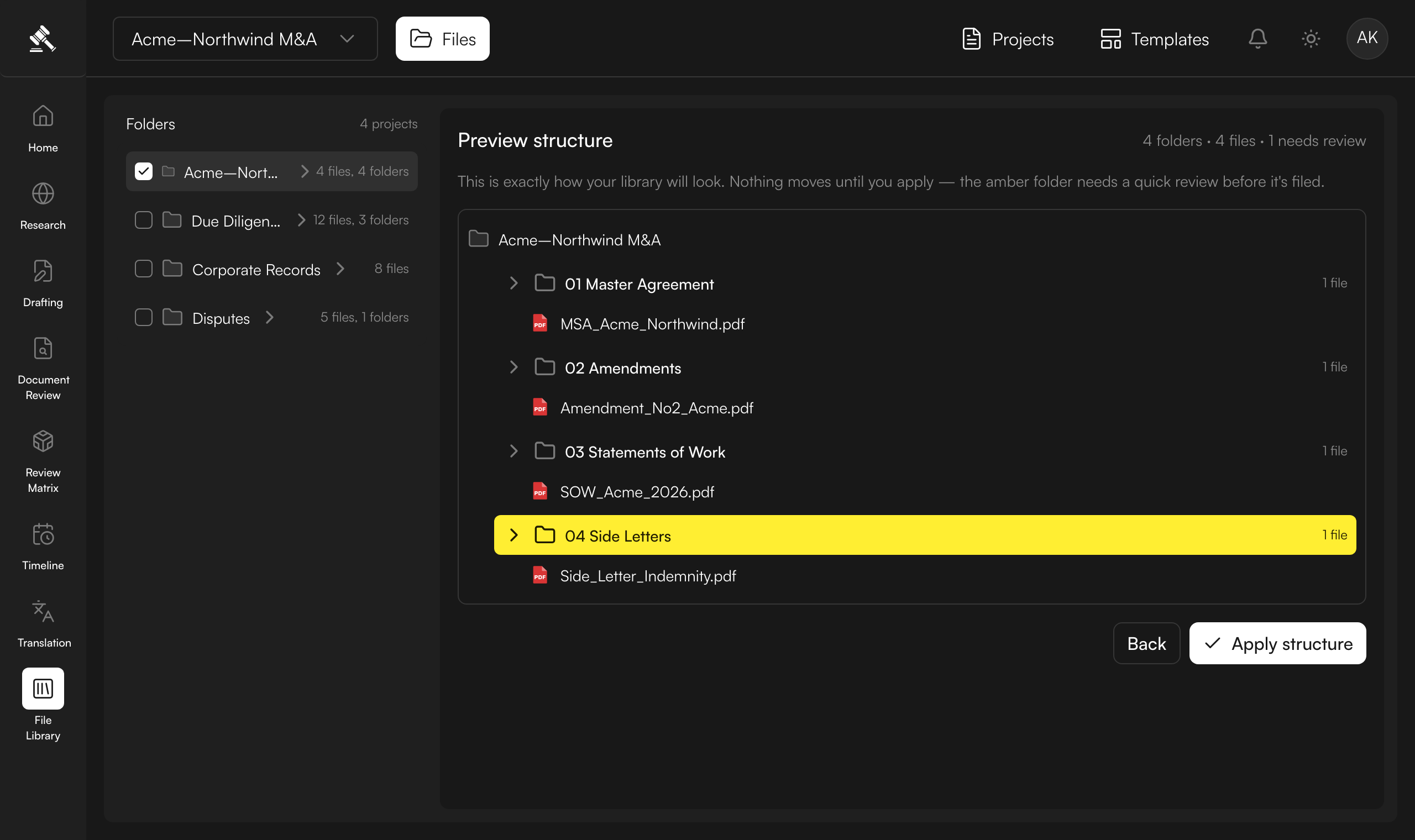
Task: Click the 04 Side Letters folder icon
Action: click(544, 535)
